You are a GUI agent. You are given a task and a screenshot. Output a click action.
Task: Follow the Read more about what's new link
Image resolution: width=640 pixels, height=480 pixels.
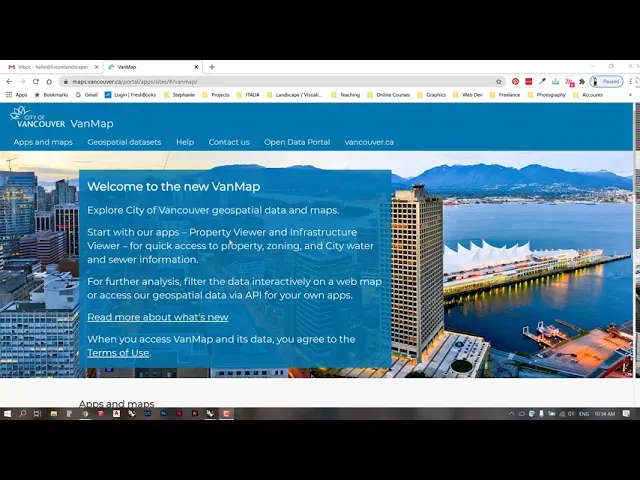tap(157, 317)
